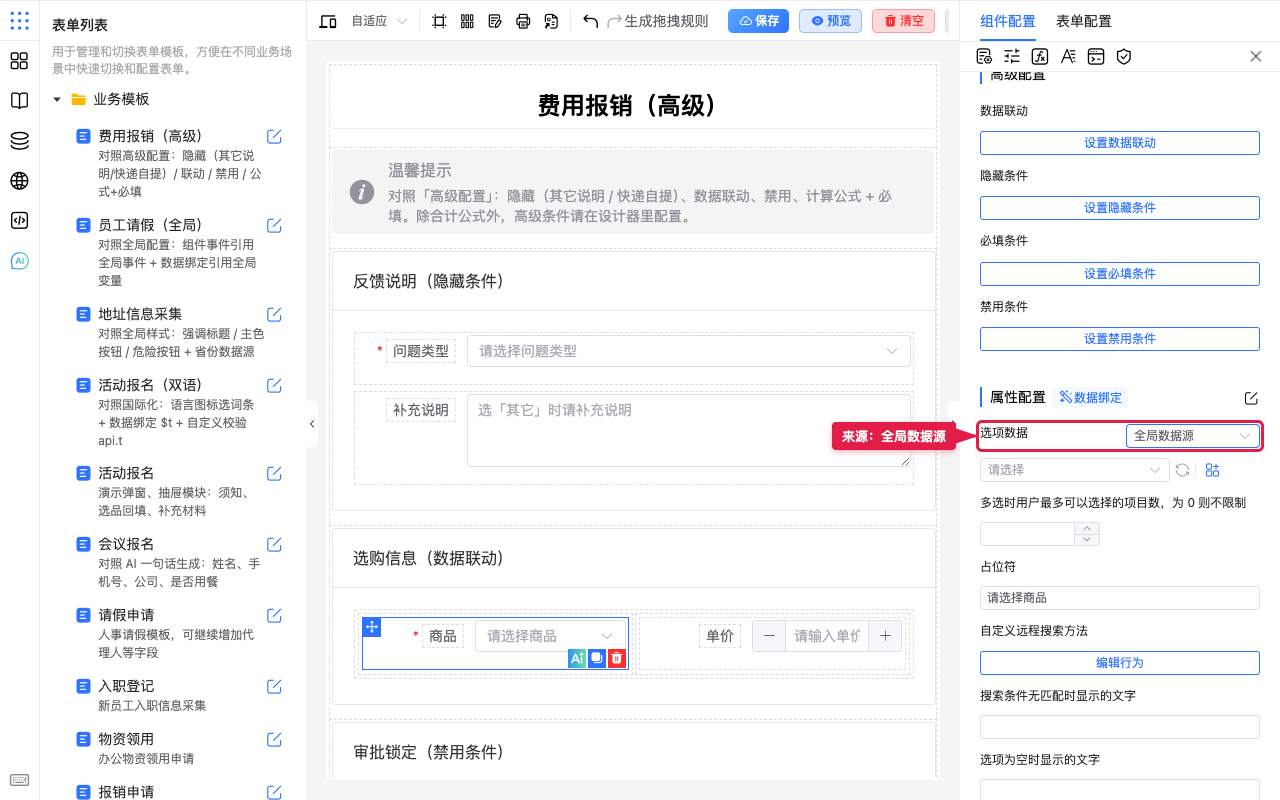Refresh the option data source list

(x=1182, y=470)
